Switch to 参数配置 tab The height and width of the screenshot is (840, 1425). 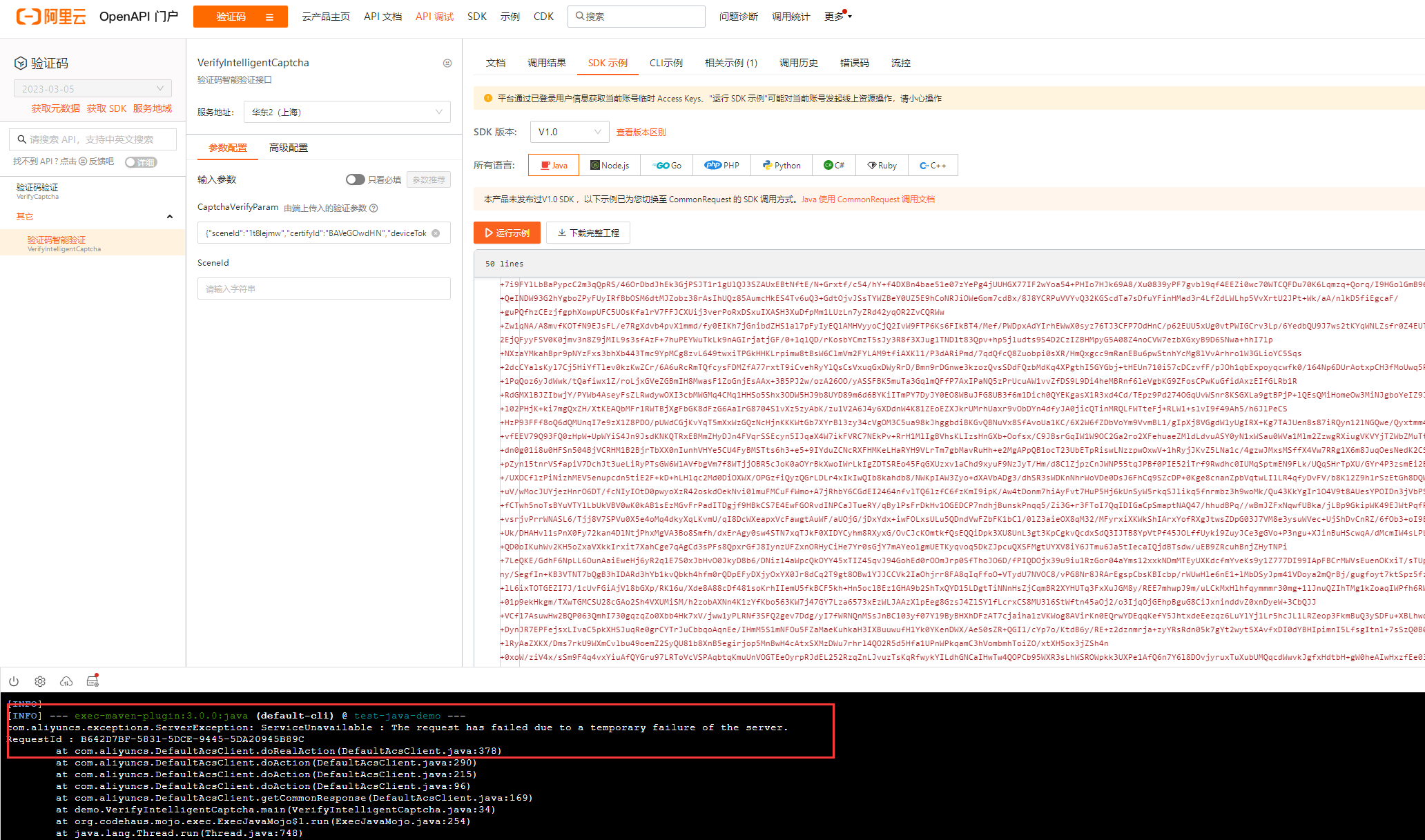[228, 148]
